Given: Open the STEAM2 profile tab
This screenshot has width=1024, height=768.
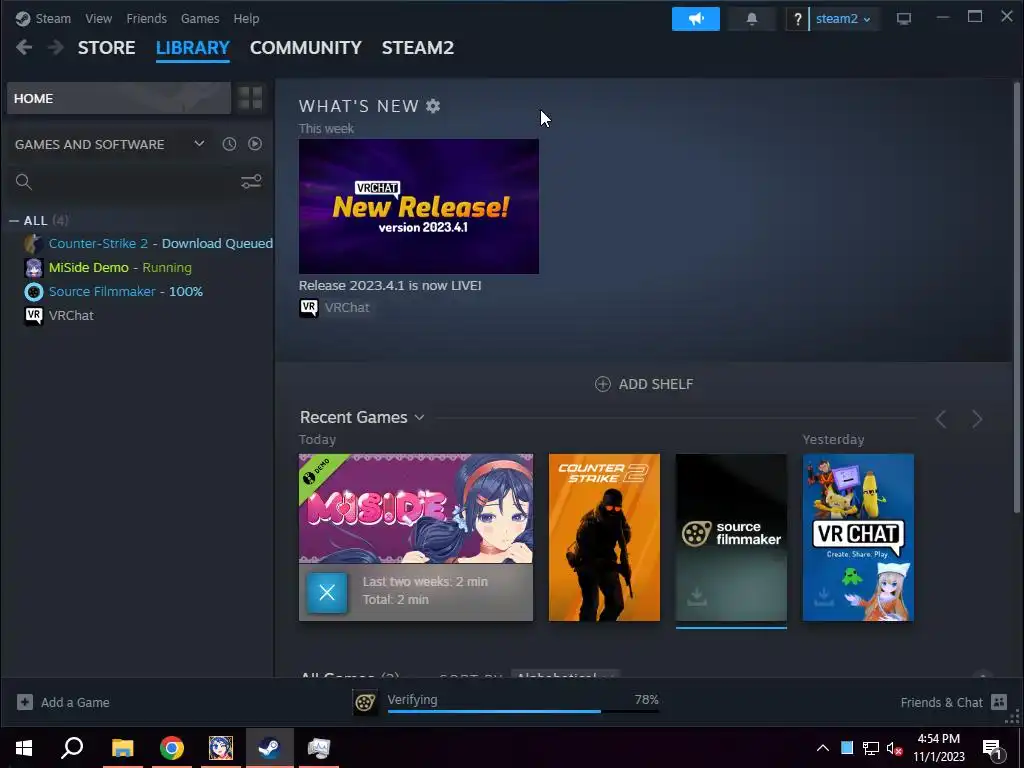Looking at the screenshot, I should click(418, 48).
